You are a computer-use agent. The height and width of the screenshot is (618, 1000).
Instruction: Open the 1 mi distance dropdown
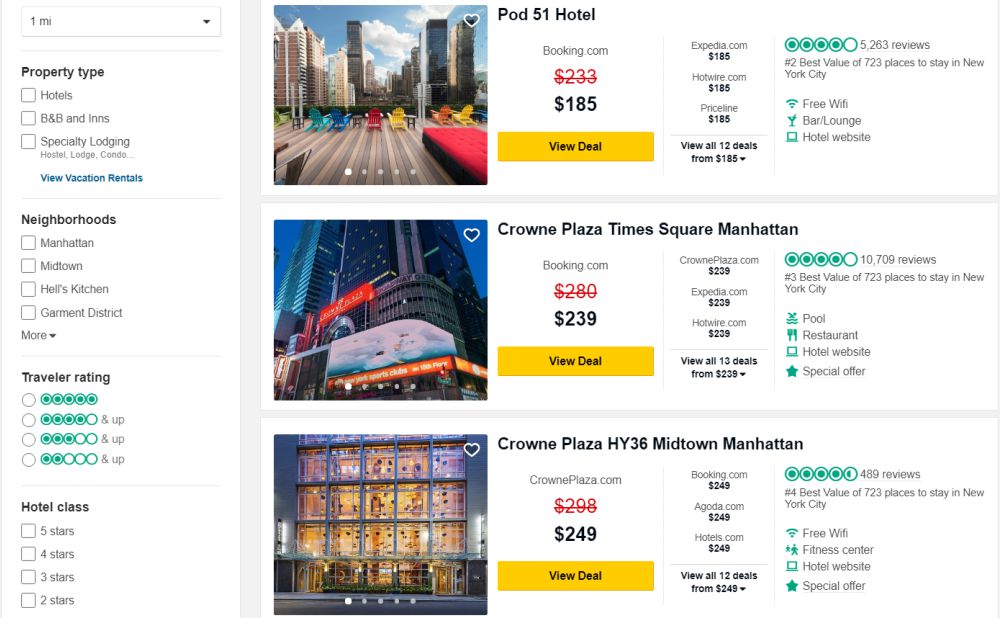tap(121, 21)
